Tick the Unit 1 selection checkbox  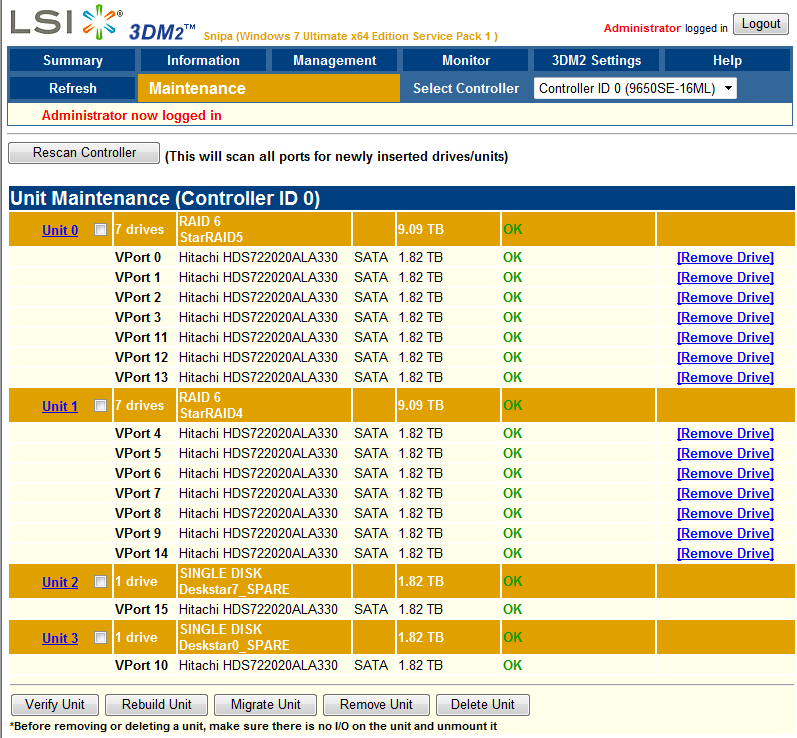tap(100, 406)
